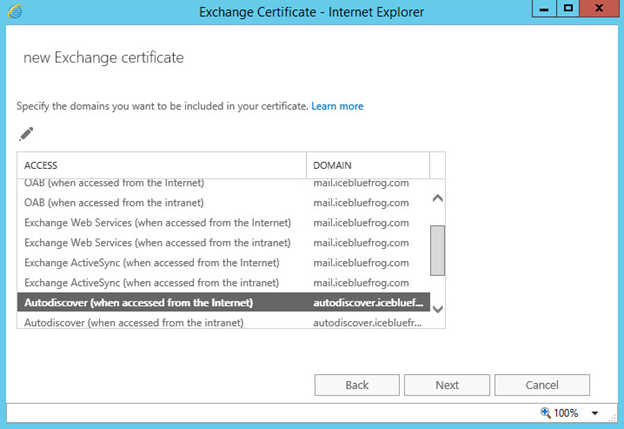Click the Internet Explorer logo icon
624x429 pixels.
[x=15, y=11]
